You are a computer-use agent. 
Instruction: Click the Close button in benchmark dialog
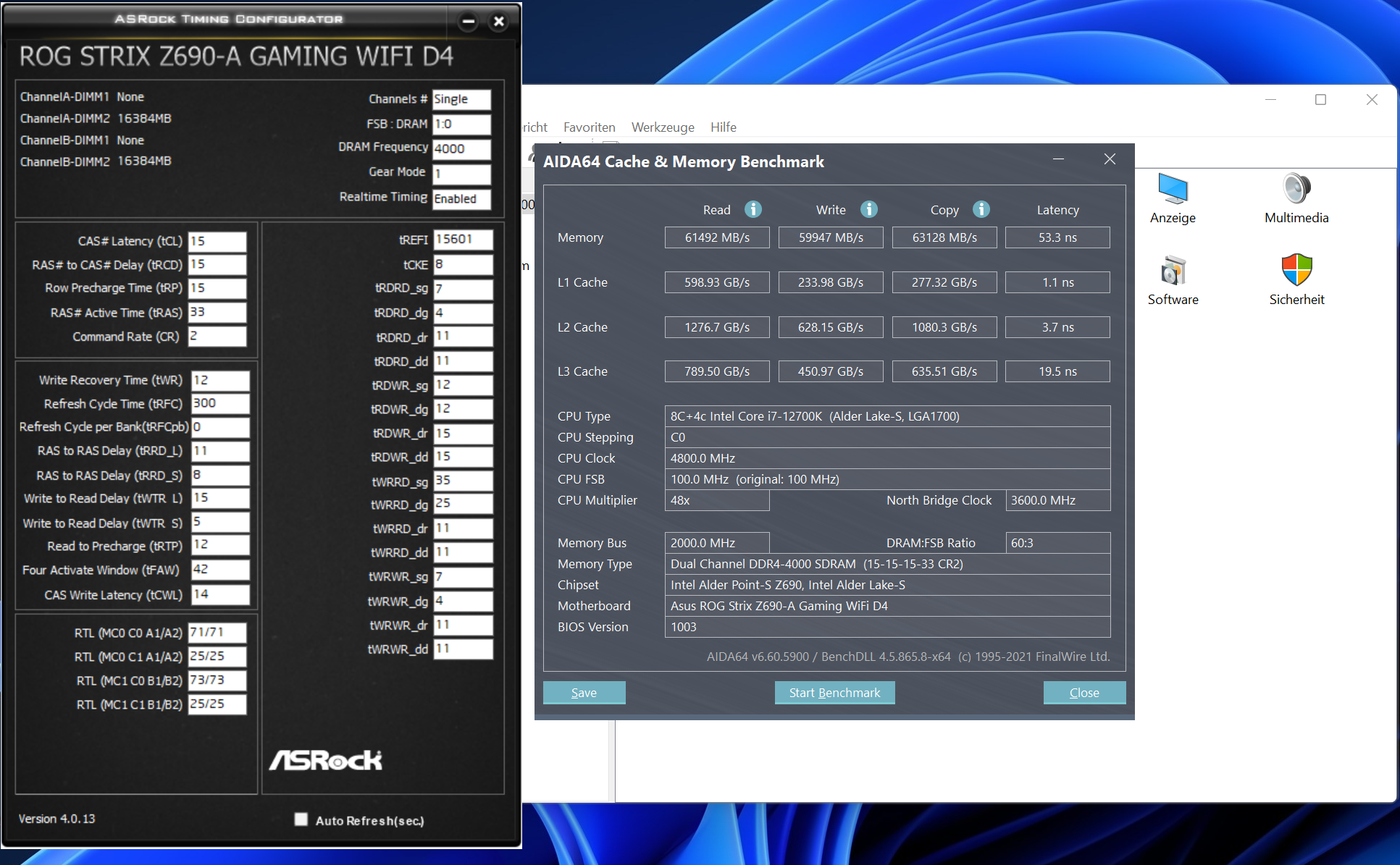coord(1084,693)
